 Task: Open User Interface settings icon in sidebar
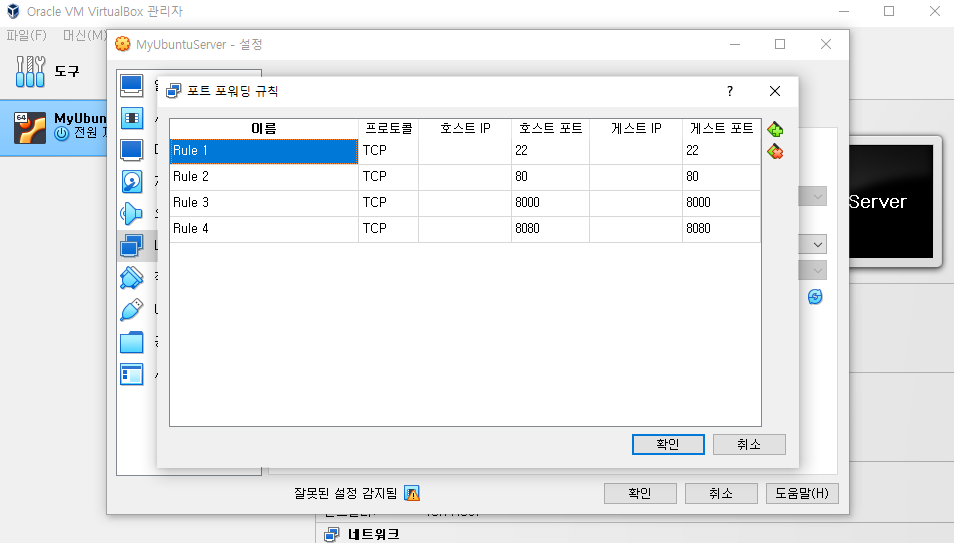pyautogui.click(x=131, y=374)
